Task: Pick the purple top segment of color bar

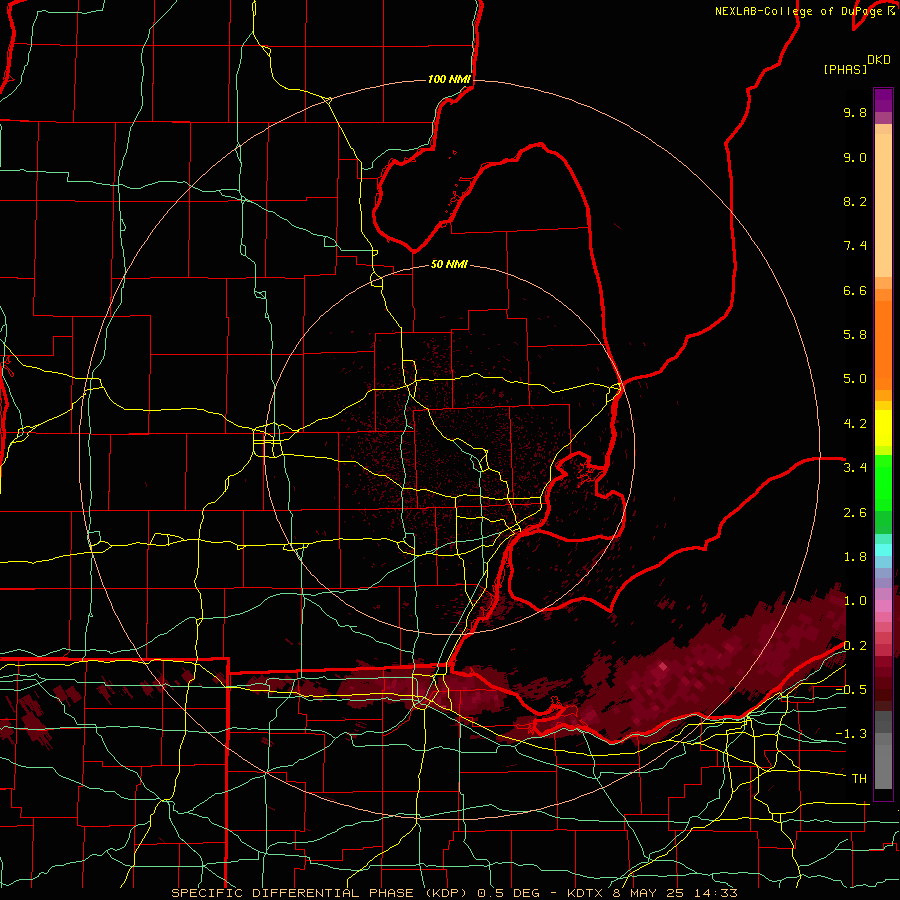Action: [883, 100]
